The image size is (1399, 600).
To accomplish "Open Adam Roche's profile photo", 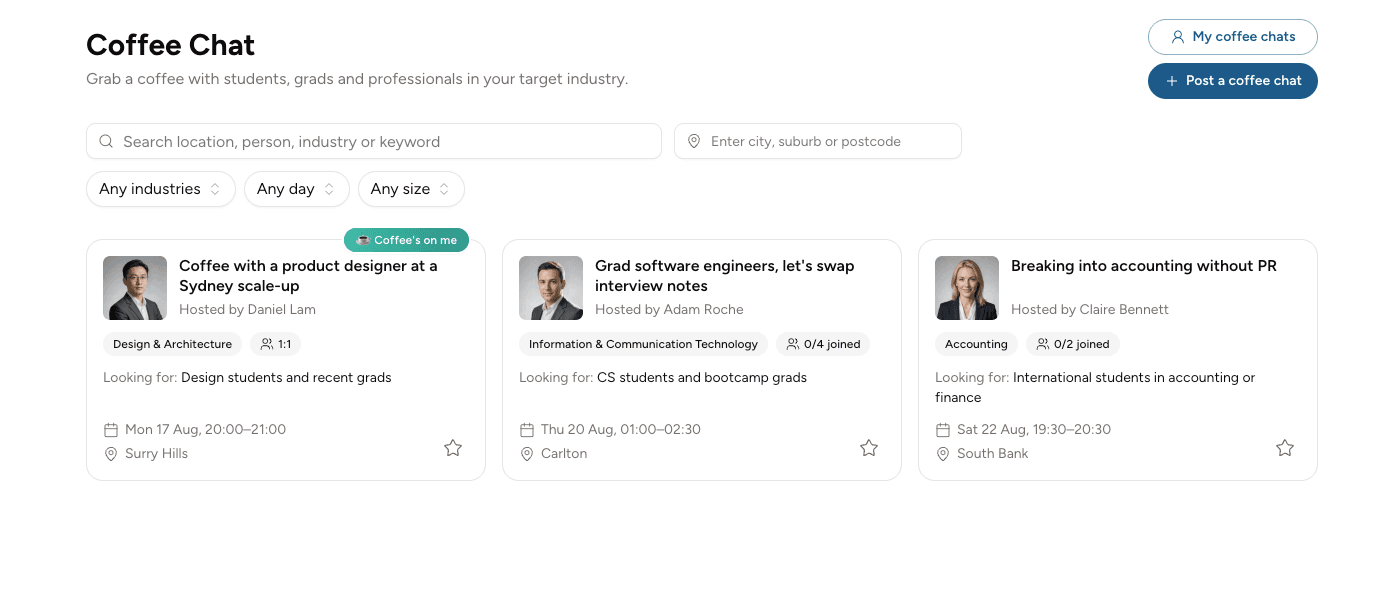I will (x=551, y=288).
